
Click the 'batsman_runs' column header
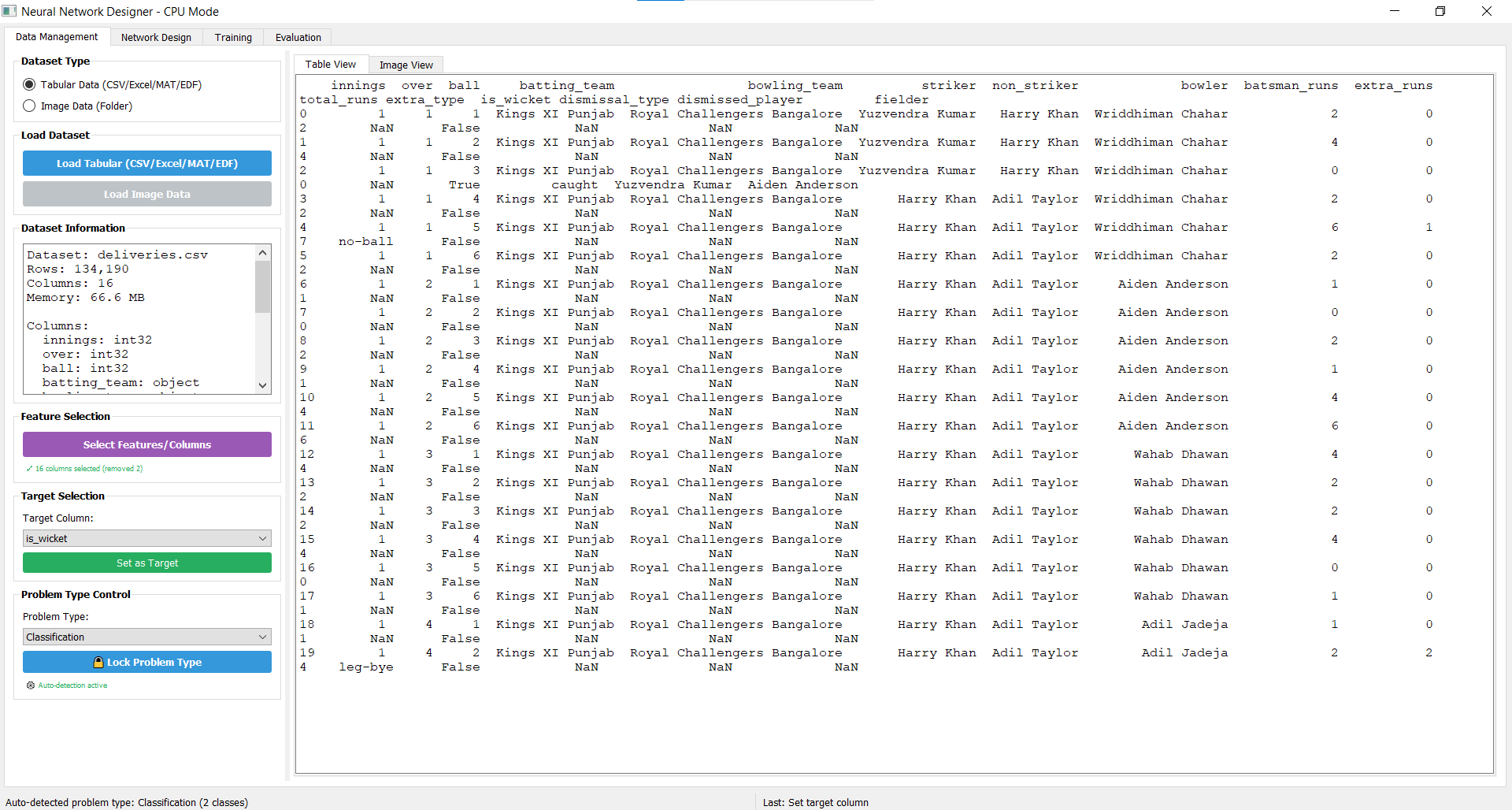(x=1291, y=85)
